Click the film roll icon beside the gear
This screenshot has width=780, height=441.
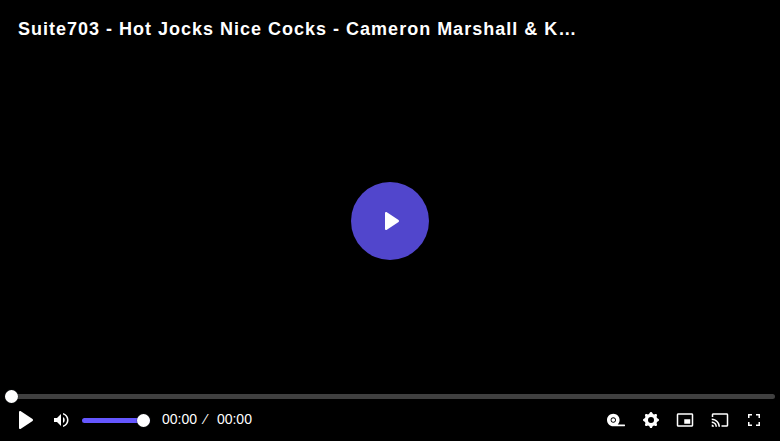(x=616, y=420)
